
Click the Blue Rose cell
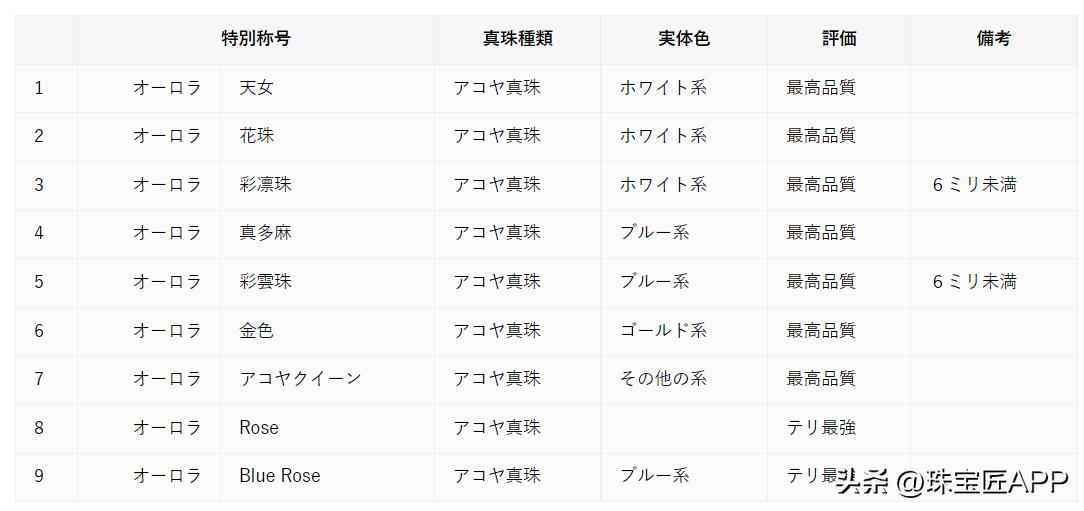279,476
